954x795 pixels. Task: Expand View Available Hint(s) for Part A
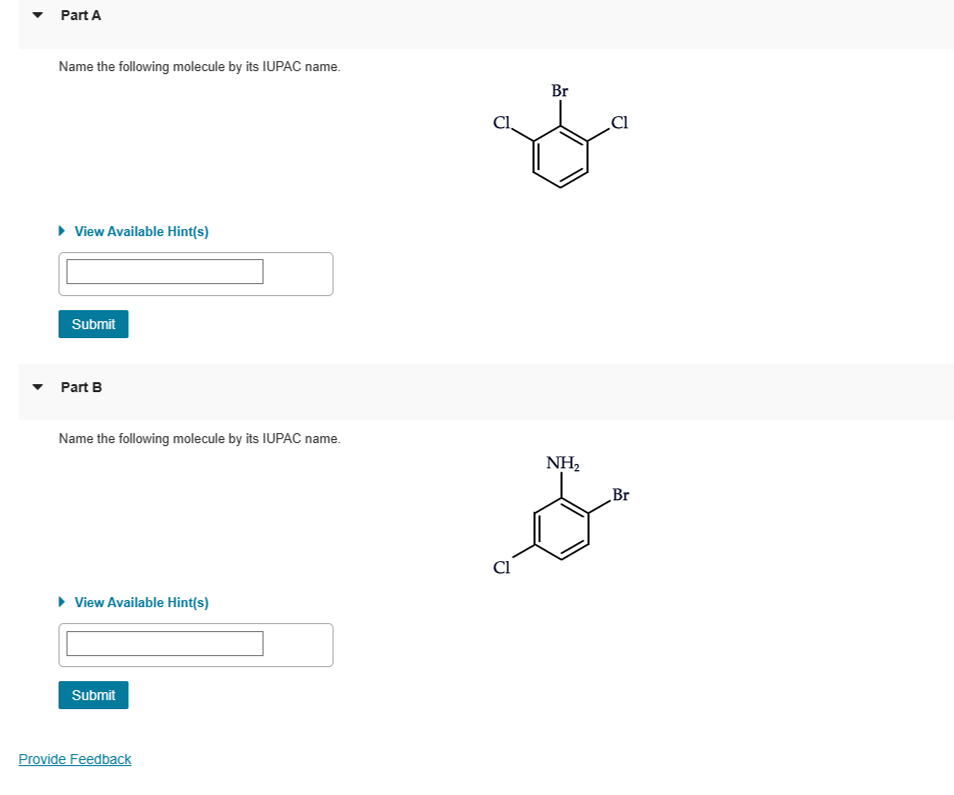coord(140,231)
